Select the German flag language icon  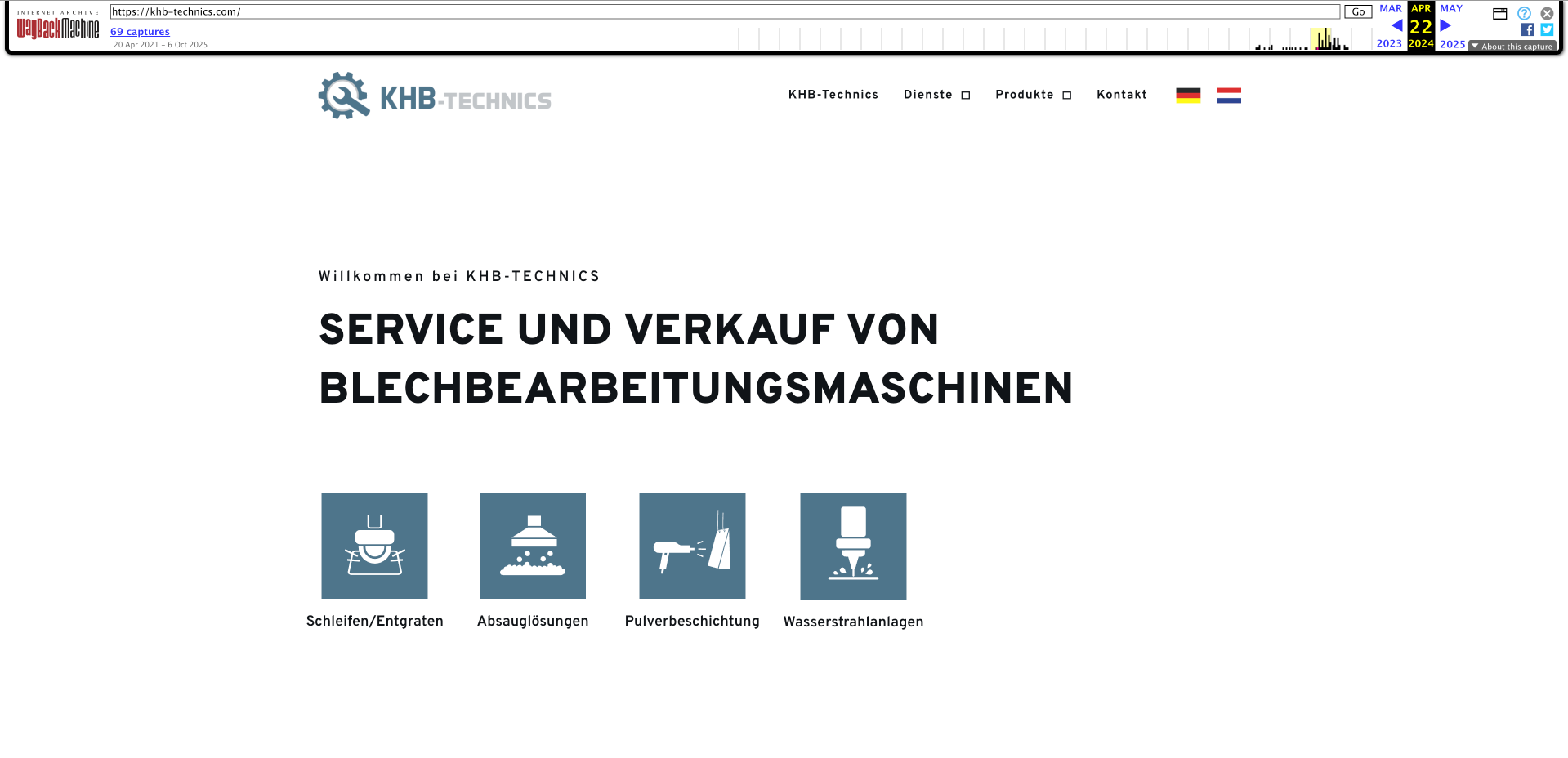[x=1190, y=95]
